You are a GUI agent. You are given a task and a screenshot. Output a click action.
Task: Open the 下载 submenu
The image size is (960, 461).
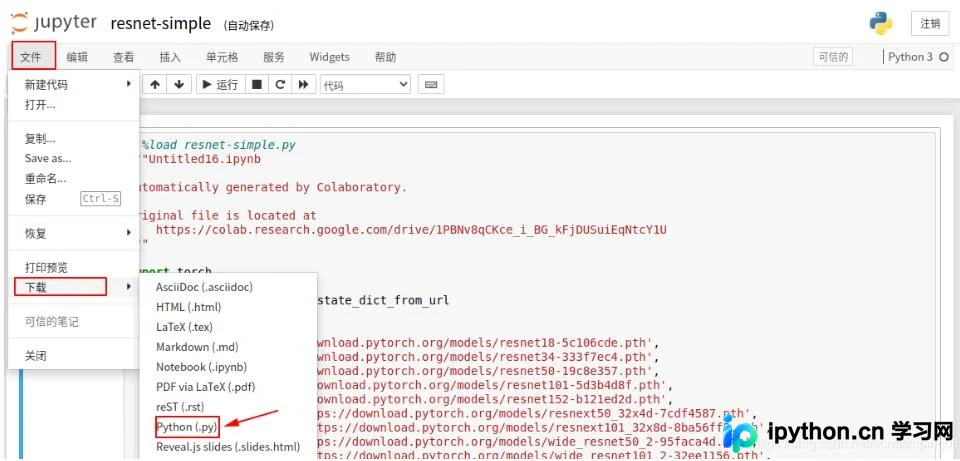(x=73, y=287)
